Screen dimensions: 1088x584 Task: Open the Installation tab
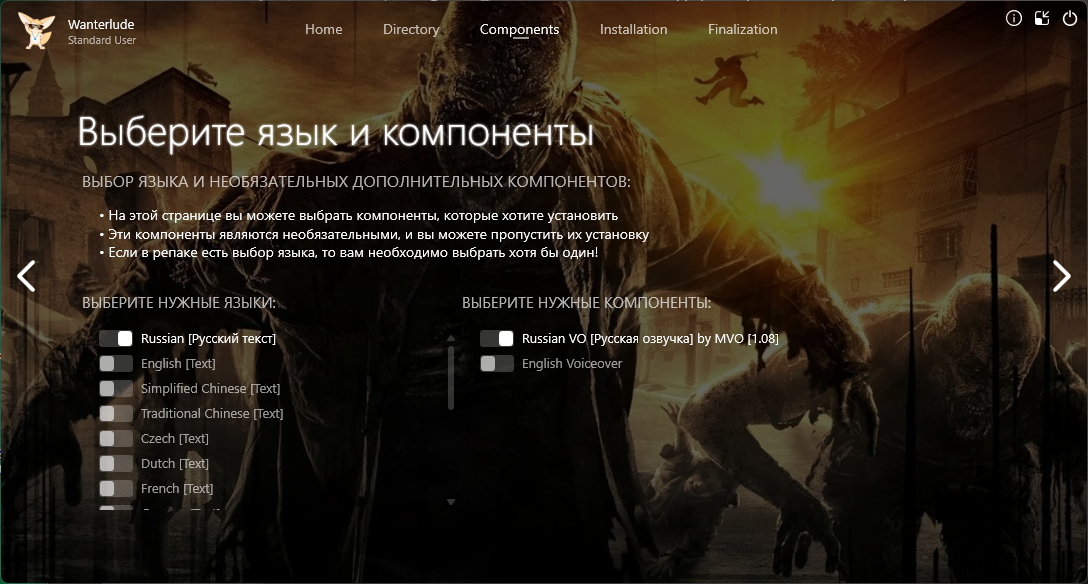point(634,29)
